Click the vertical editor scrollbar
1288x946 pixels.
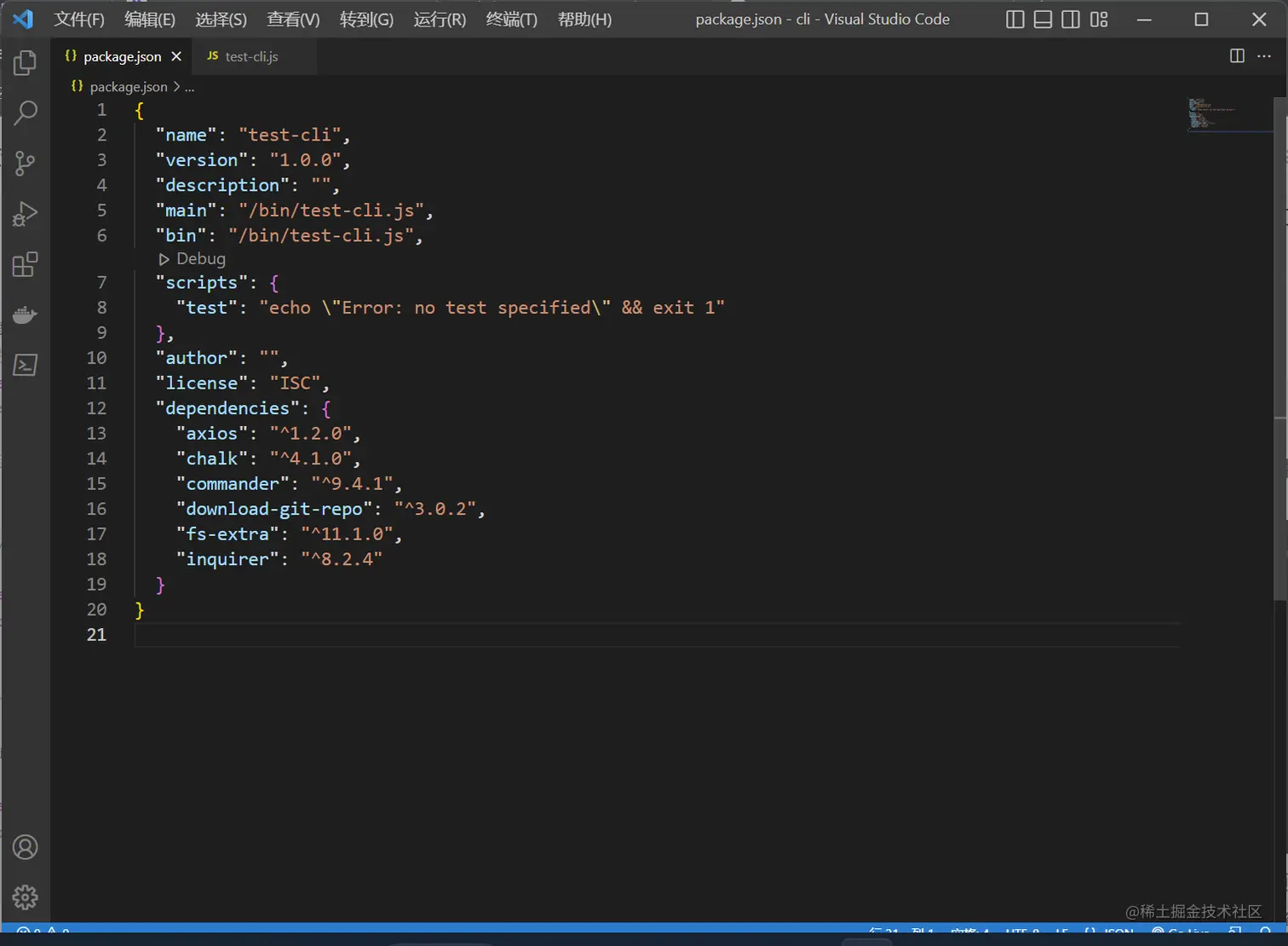(1280, 349)
